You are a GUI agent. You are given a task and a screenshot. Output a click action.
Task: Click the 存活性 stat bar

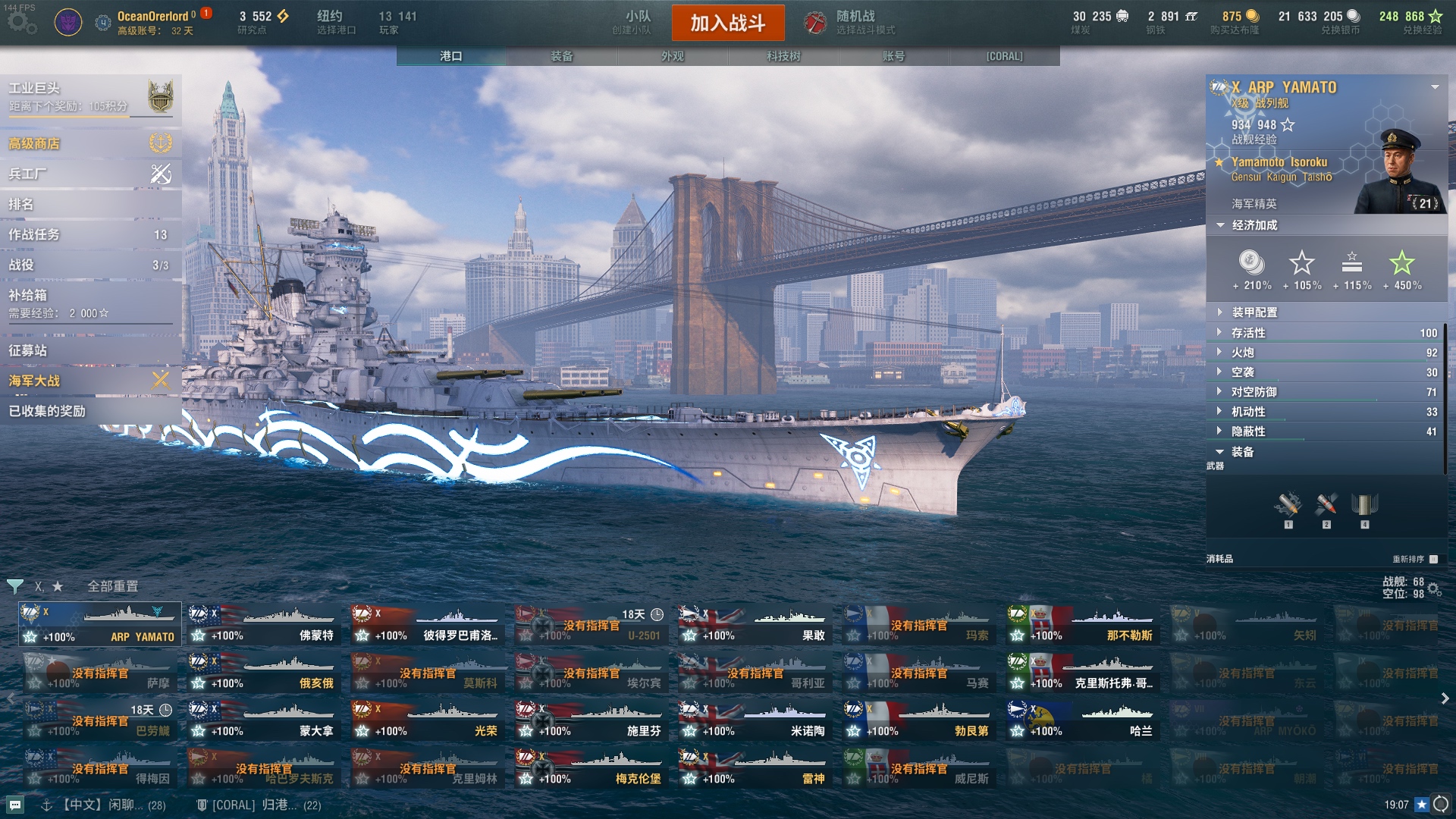coord(1327,333)
